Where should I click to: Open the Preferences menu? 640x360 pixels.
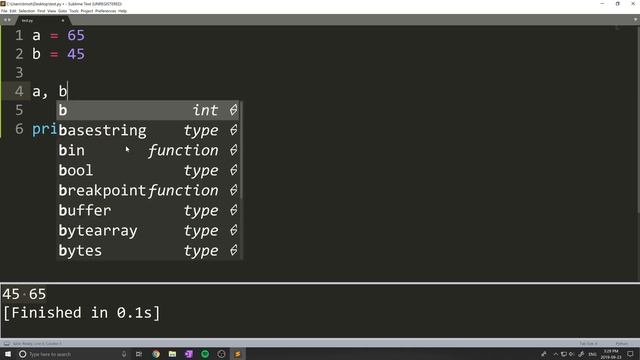[105, 11]
